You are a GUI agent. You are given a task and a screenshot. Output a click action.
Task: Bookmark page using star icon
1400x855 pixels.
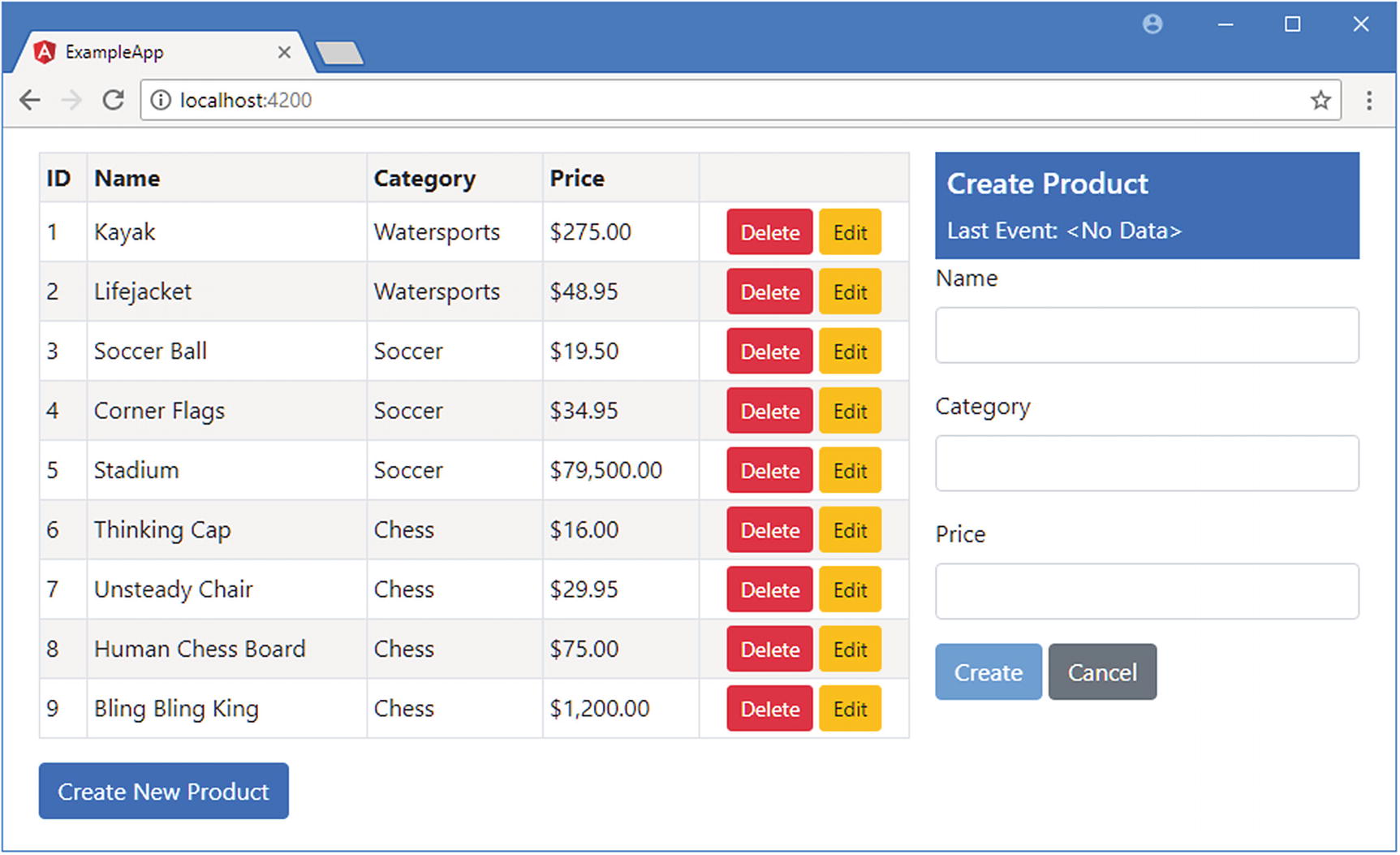(x=1320, y=100)
